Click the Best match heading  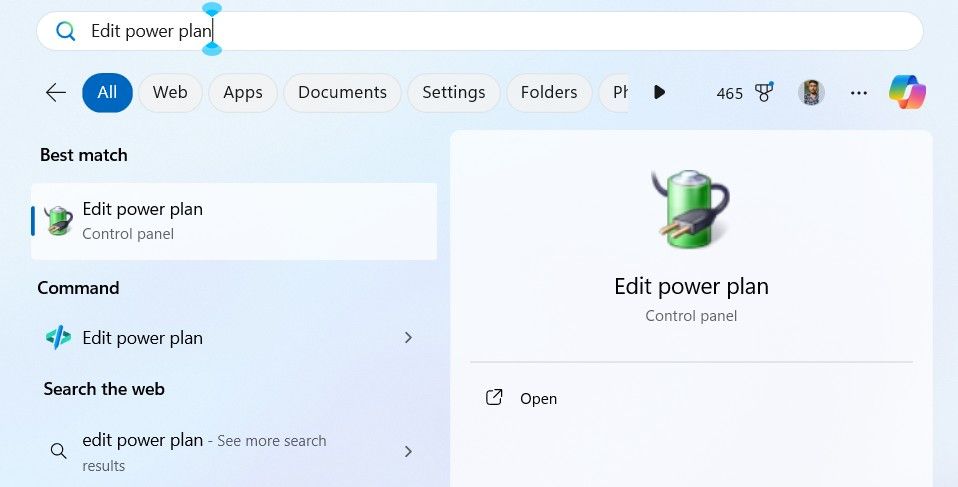point(84,155)
